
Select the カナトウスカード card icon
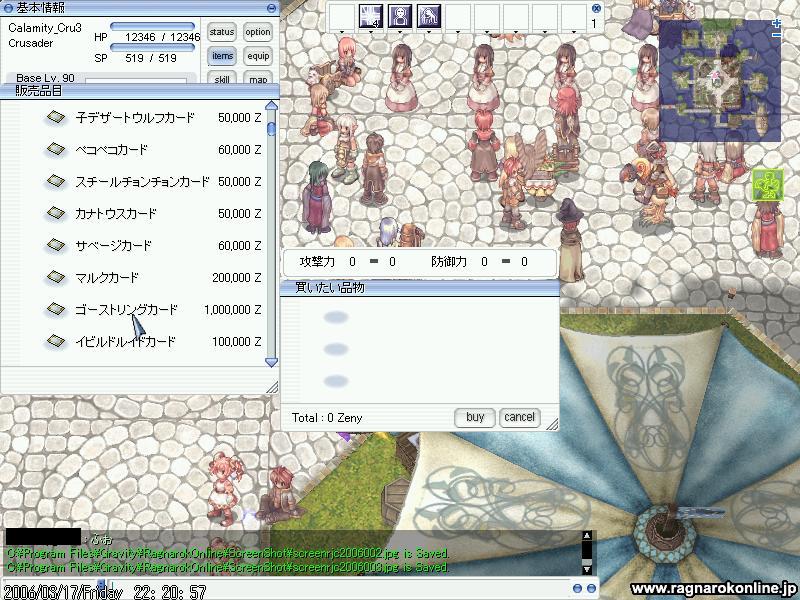56,213
